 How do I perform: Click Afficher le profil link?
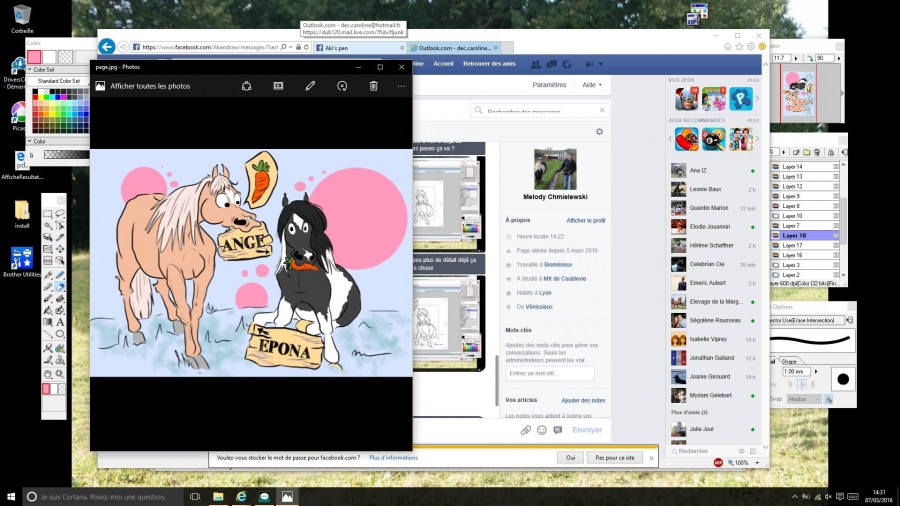coord(585,220)
